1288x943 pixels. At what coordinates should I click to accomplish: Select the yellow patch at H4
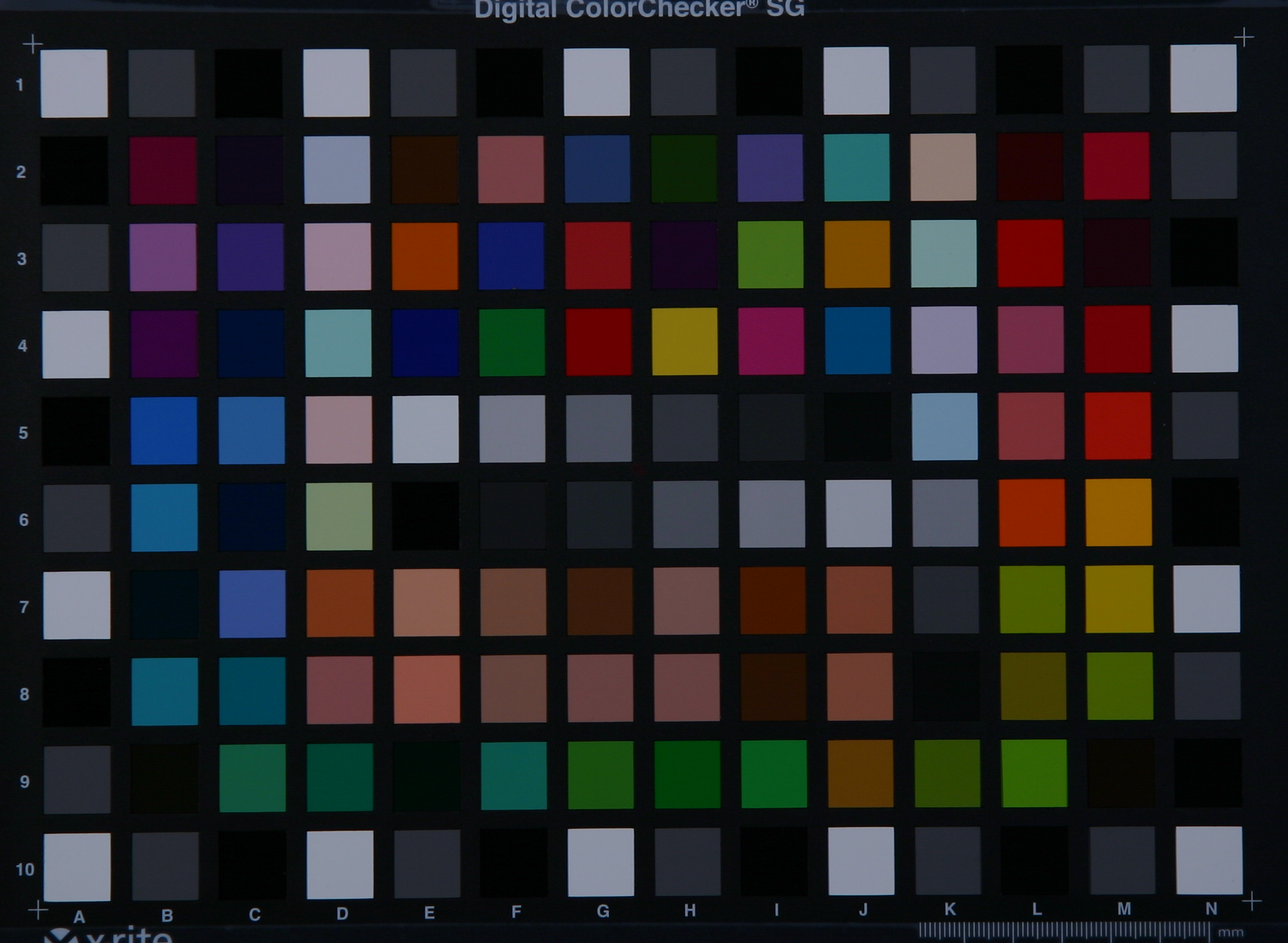685,342
